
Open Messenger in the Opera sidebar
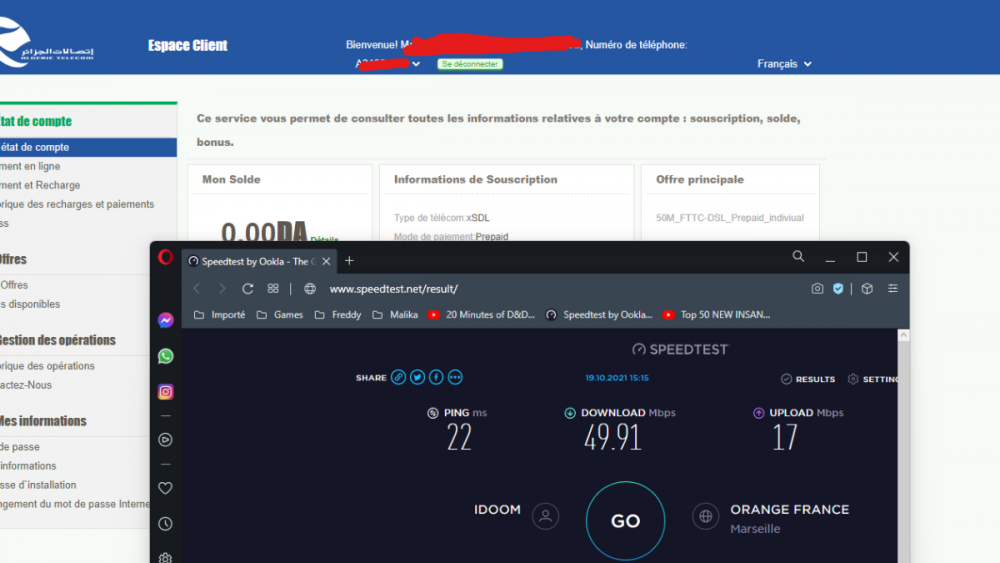point(166,320)
